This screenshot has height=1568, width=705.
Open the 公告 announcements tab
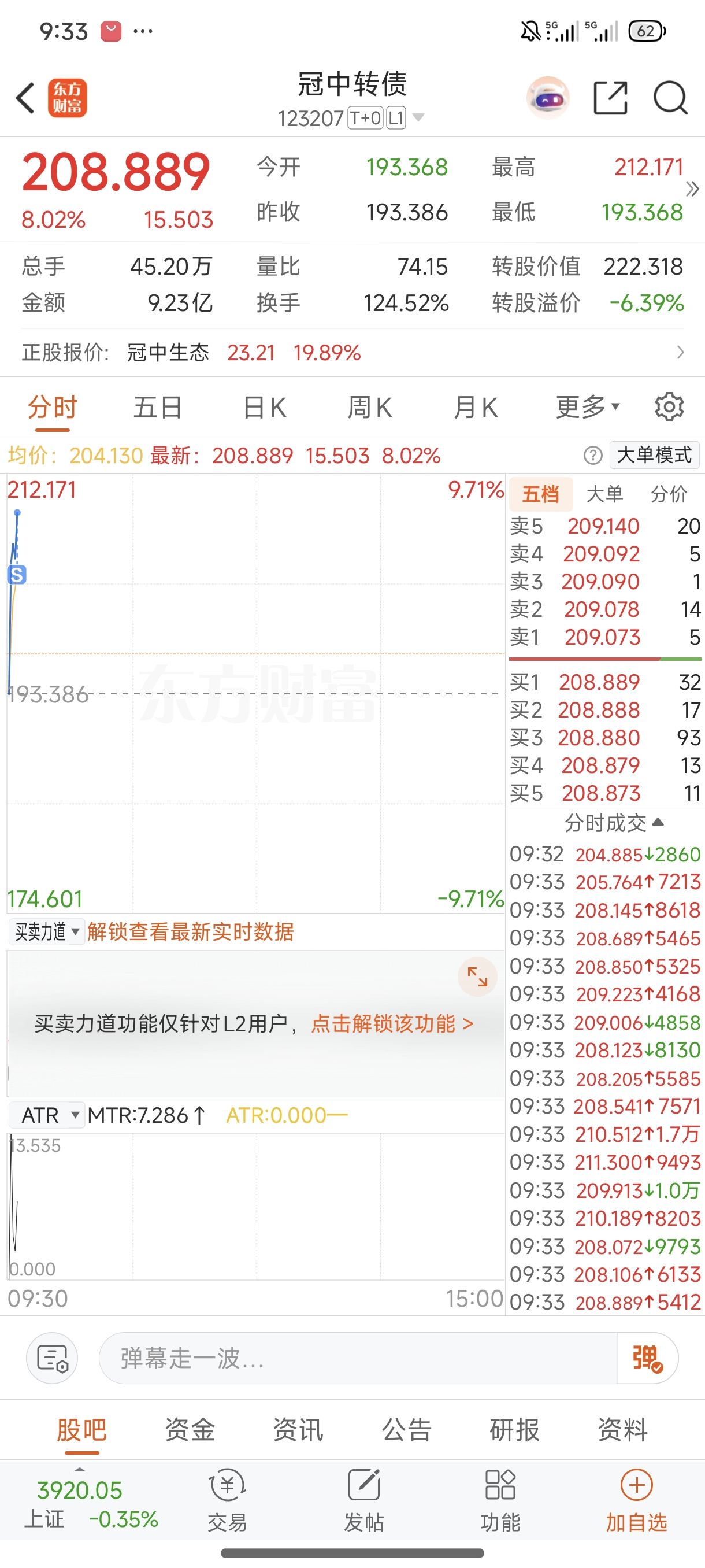[406, 1429]
